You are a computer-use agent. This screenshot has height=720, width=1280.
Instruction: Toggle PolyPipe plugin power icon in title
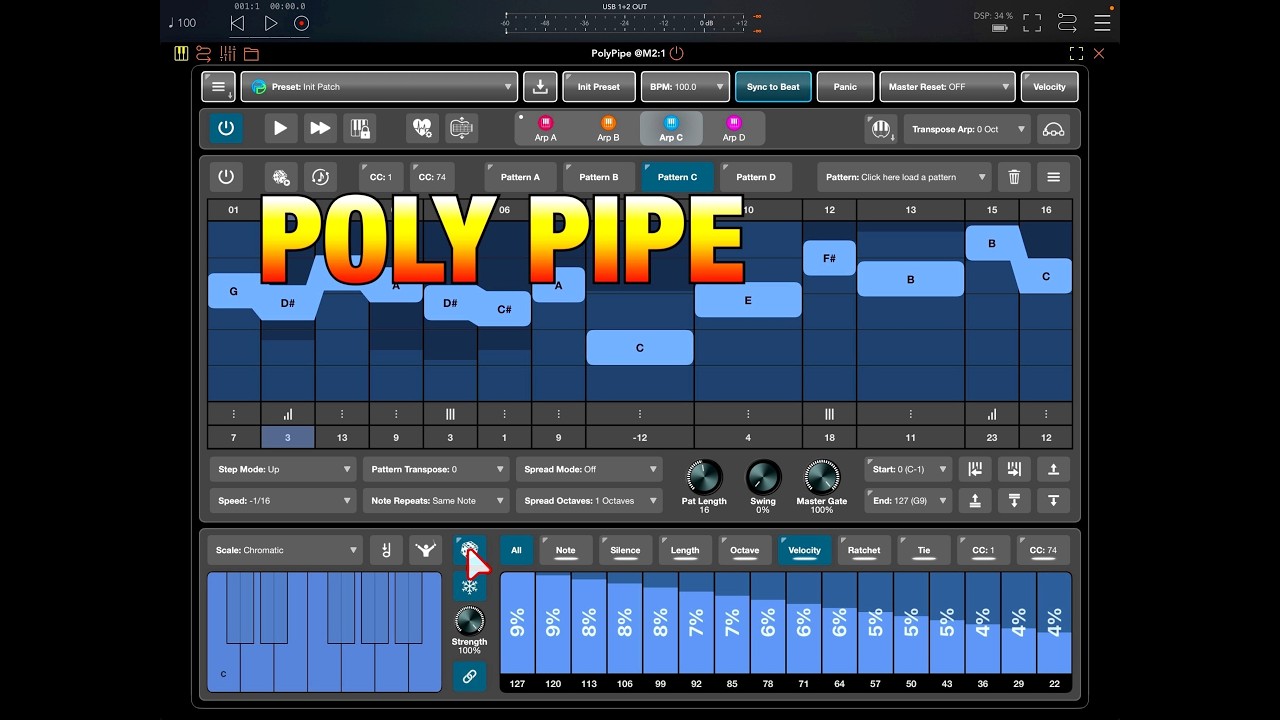tap(677, 53)
